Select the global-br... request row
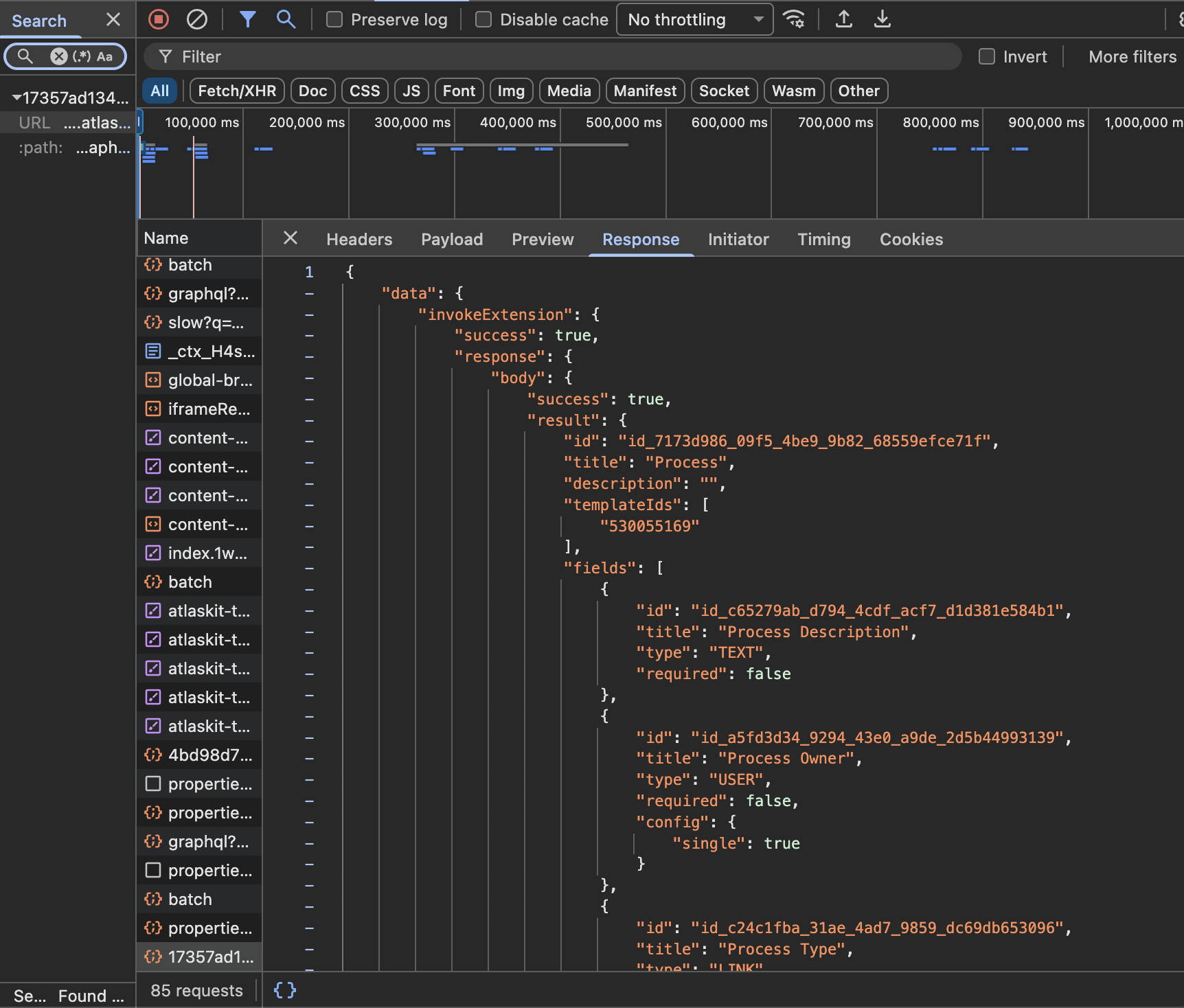This screenshot has height=1008, width=1184. click(199, 380)
